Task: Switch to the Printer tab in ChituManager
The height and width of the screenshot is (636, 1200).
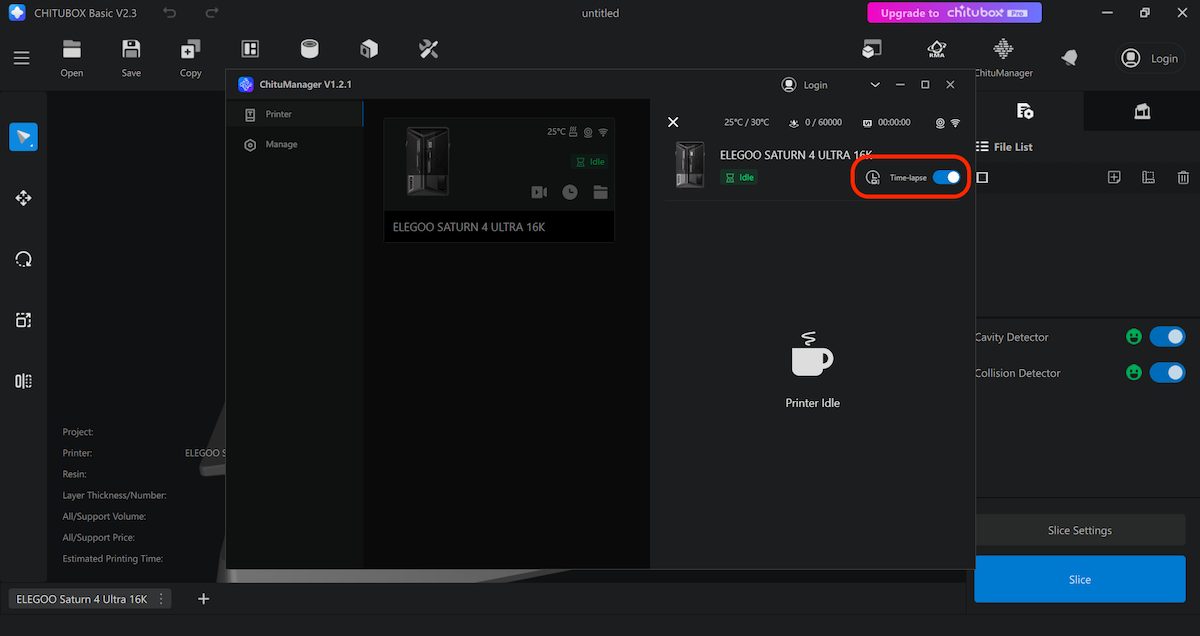Action: pyautogui.click(x=295, y=115)
